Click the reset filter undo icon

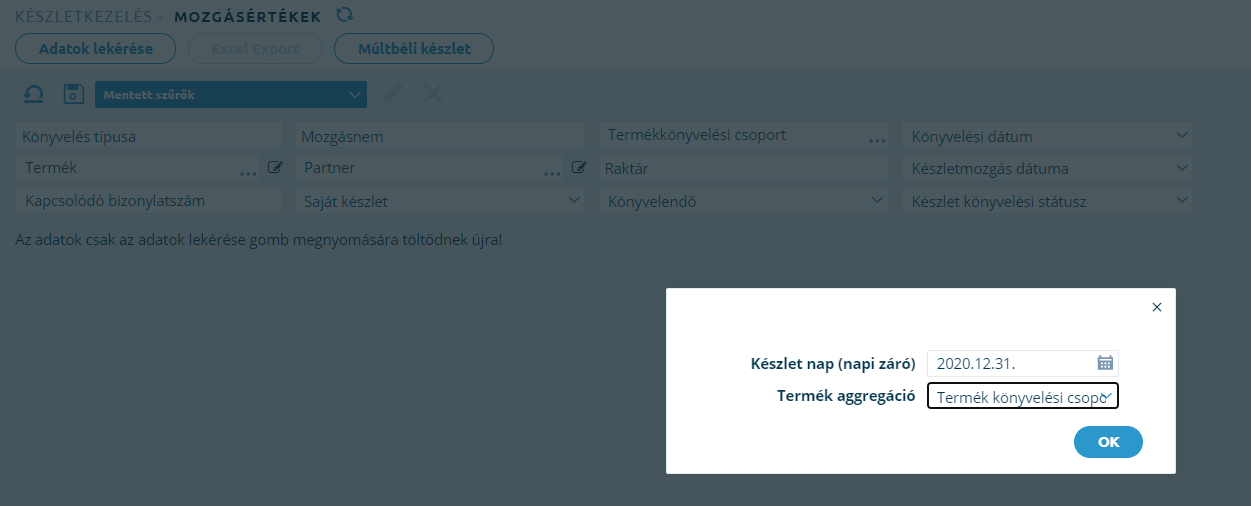point(34,94)
